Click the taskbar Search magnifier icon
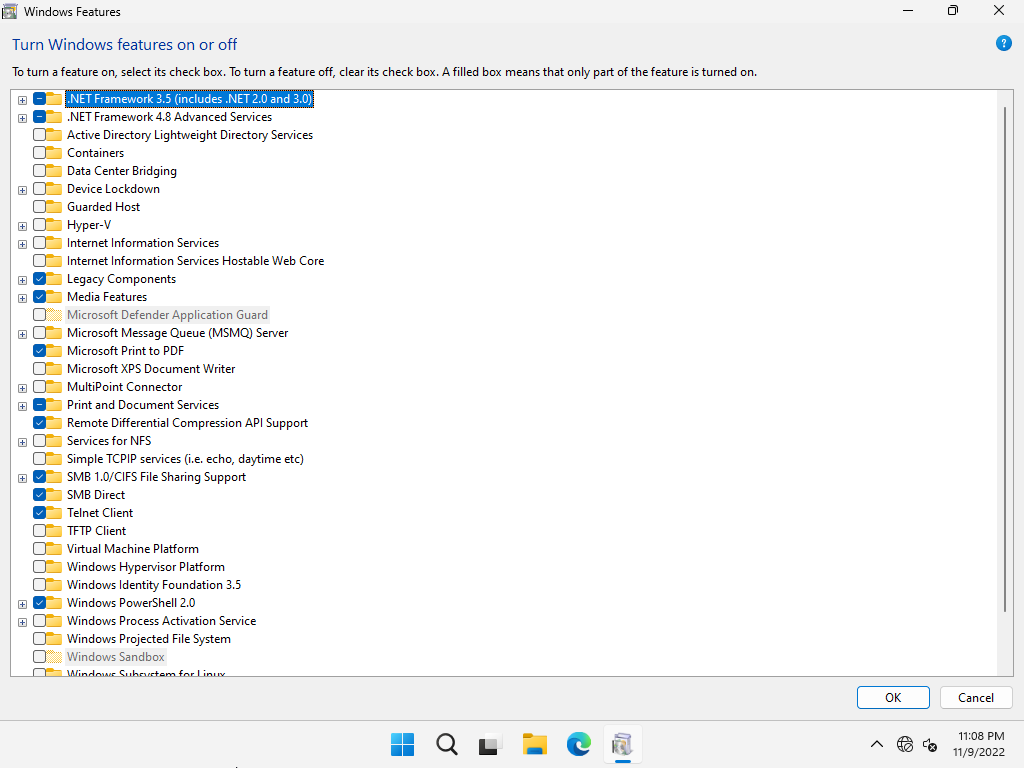 point(447,744)
